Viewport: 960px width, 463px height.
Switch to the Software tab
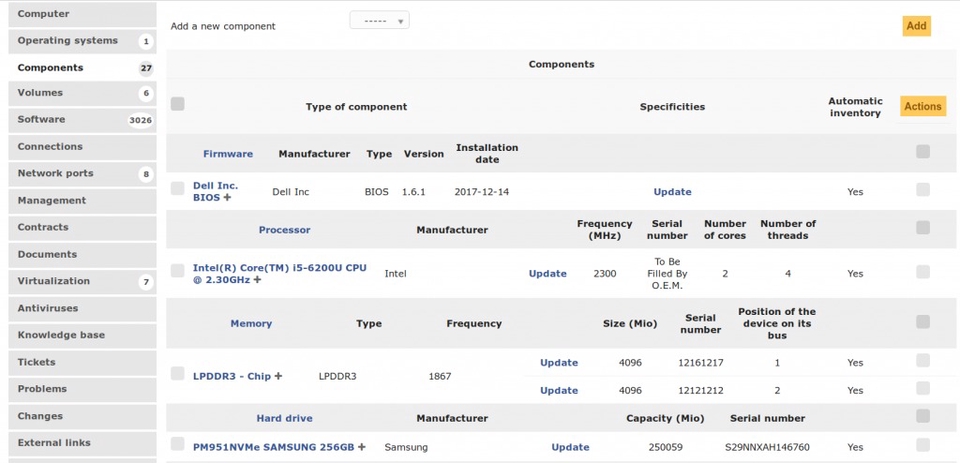(82, 120)
